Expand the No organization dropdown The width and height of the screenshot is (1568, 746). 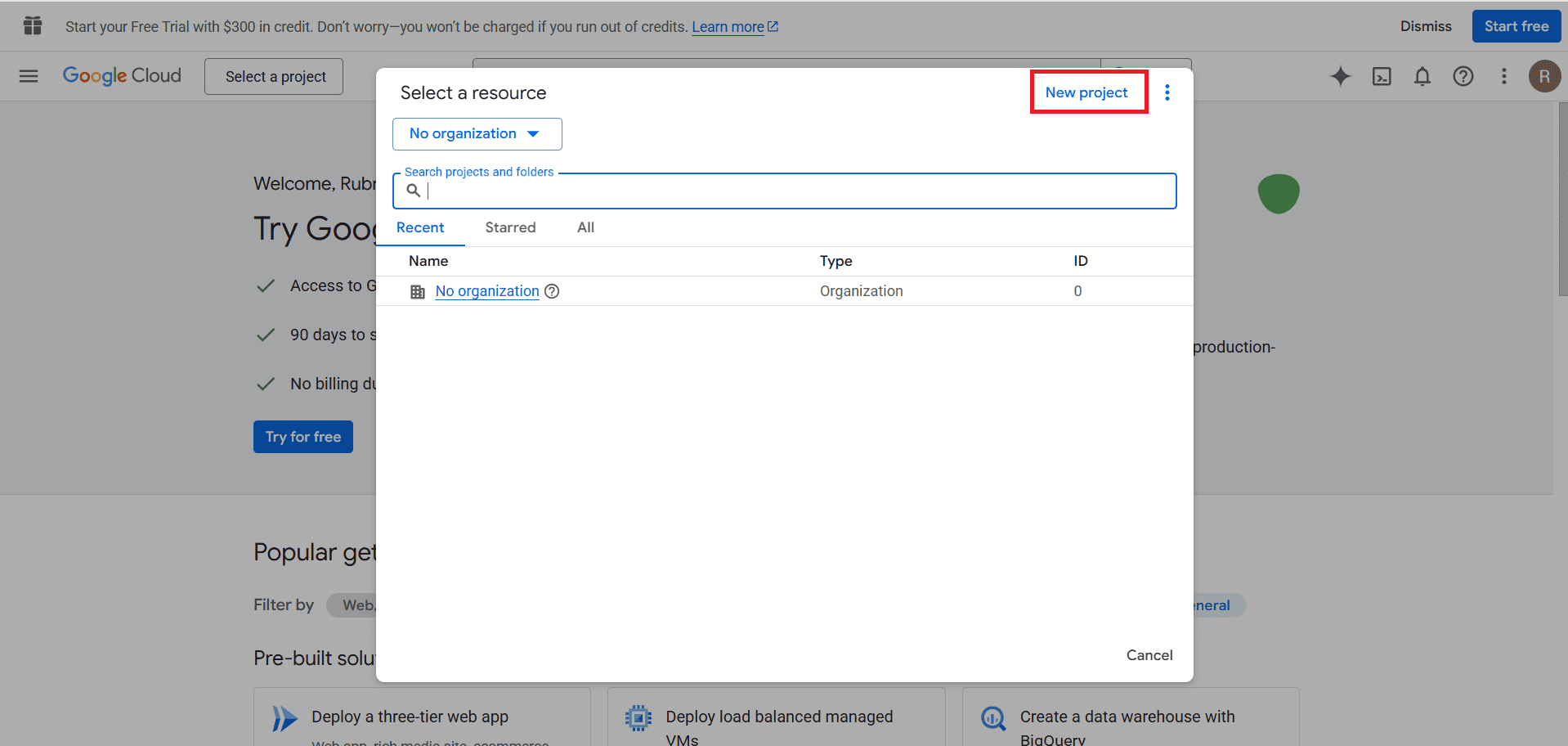(477, 134)
